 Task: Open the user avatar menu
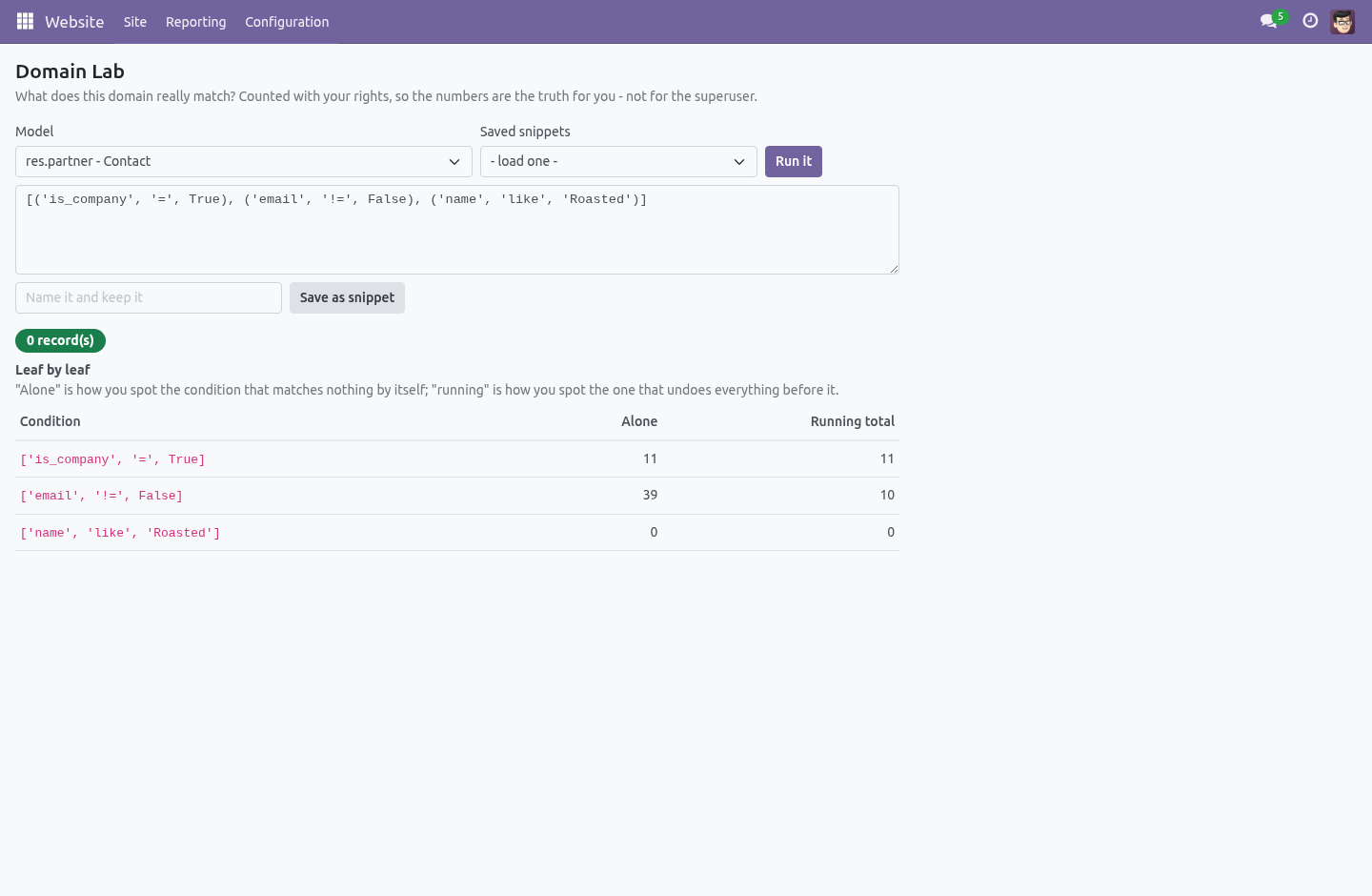point(1342,21)
